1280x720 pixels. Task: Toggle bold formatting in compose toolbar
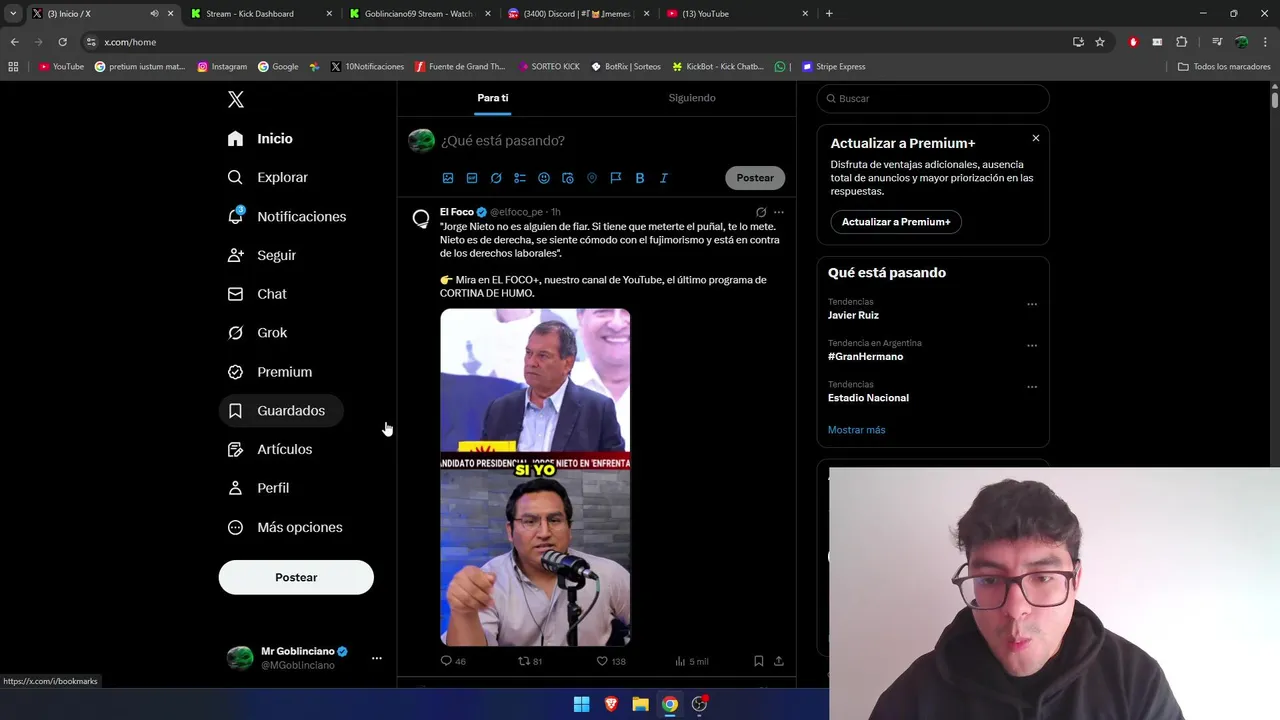(x=640, y=178)
